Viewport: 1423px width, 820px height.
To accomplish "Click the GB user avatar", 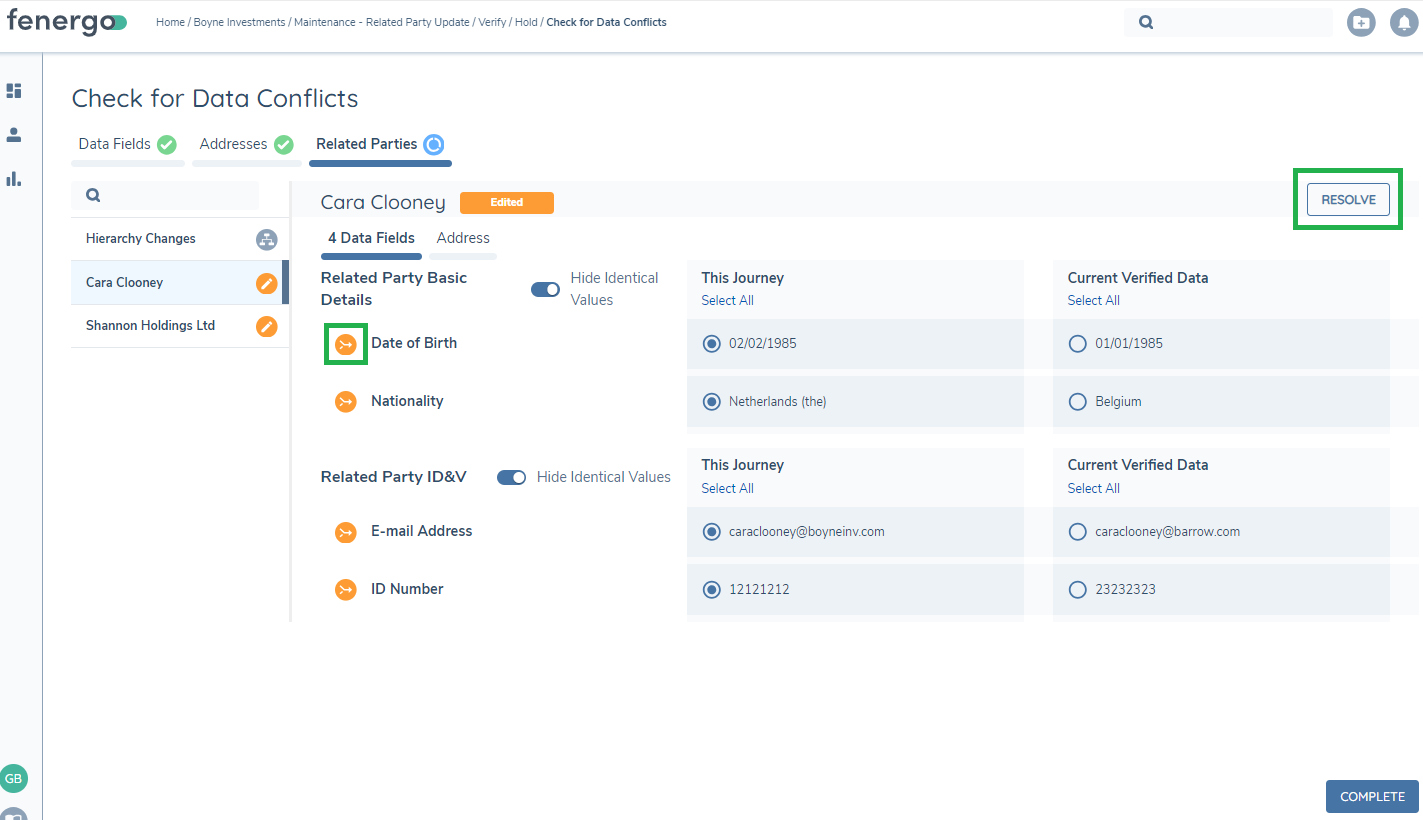I will tap(14, 778).
